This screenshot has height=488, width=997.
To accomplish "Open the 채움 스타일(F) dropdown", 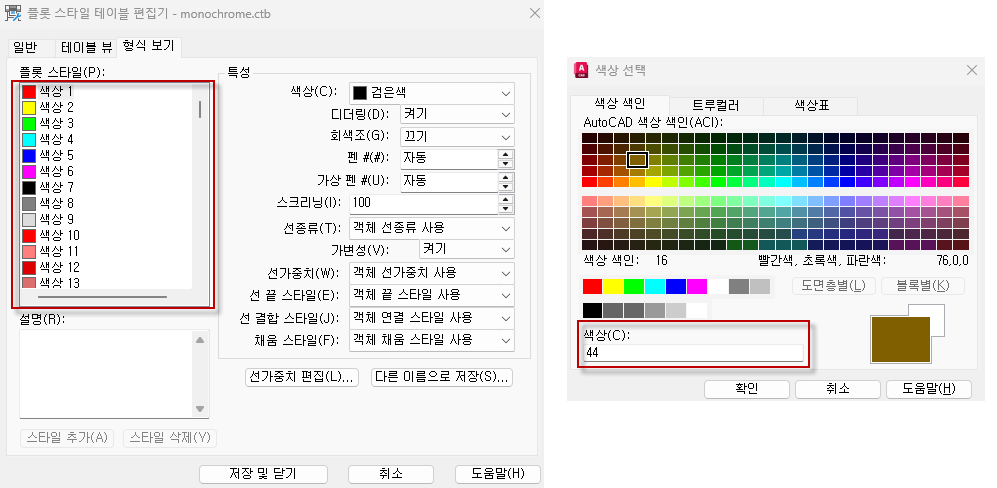I will click(x=432, y=340).
